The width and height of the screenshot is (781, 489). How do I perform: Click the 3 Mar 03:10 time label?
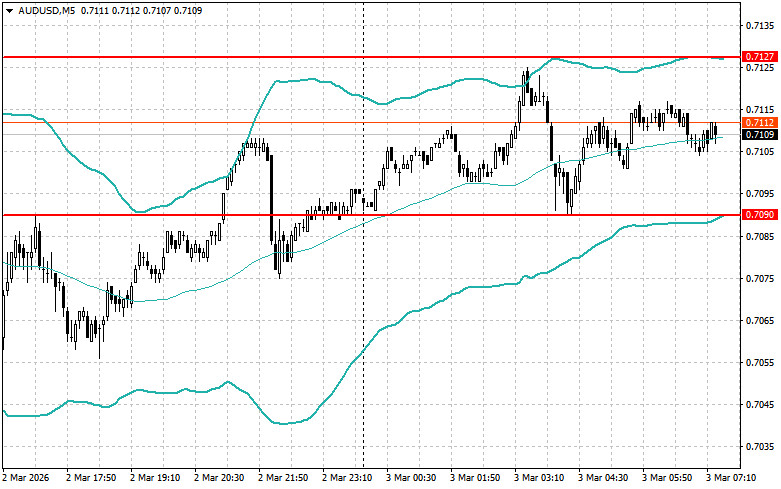(539, 478)
